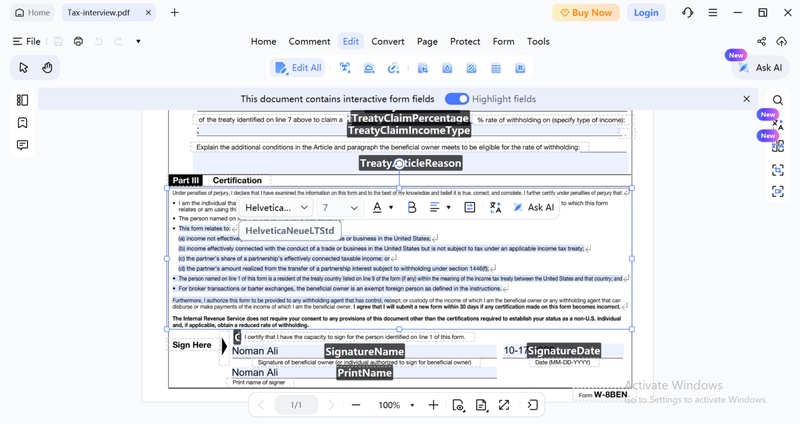This screenshot has height=424, width=800.
Task: Click the Buy Now button
Action: (x=586, y=13)
